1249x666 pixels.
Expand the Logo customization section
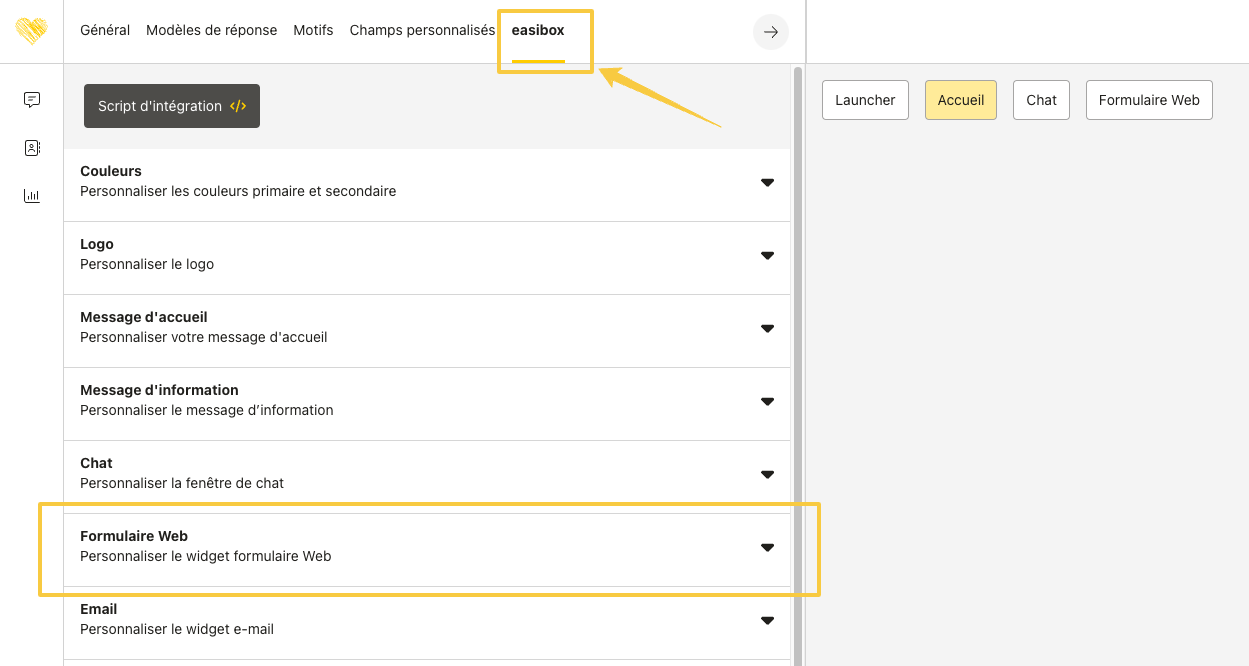pos(767,255)
